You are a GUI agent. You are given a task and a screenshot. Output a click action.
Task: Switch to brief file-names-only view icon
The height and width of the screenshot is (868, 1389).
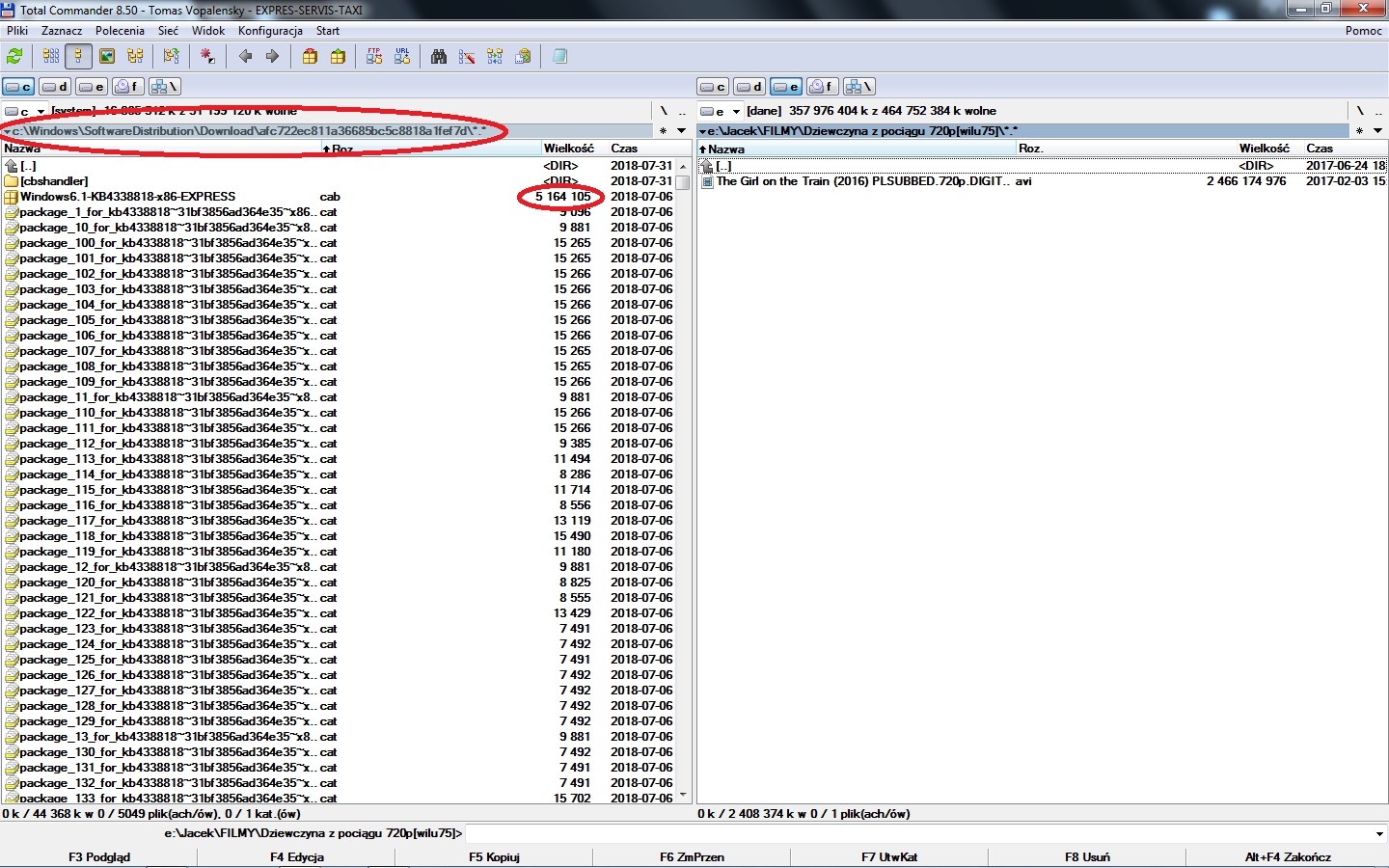click(x=51, y=57)
